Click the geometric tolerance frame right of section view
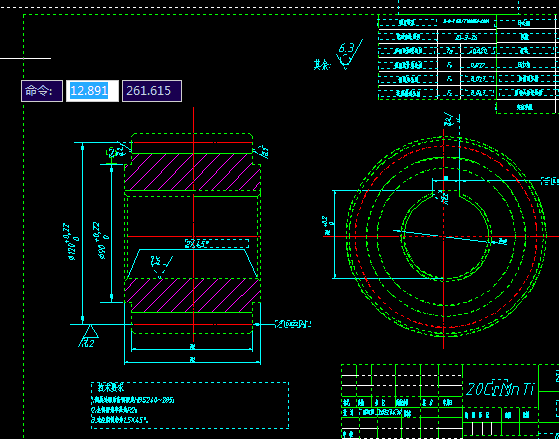 [293, 324]
